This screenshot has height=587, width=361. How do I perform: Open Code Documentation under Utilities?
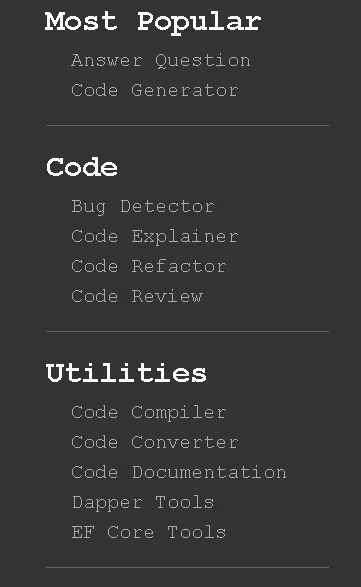(x=179, y=472)
